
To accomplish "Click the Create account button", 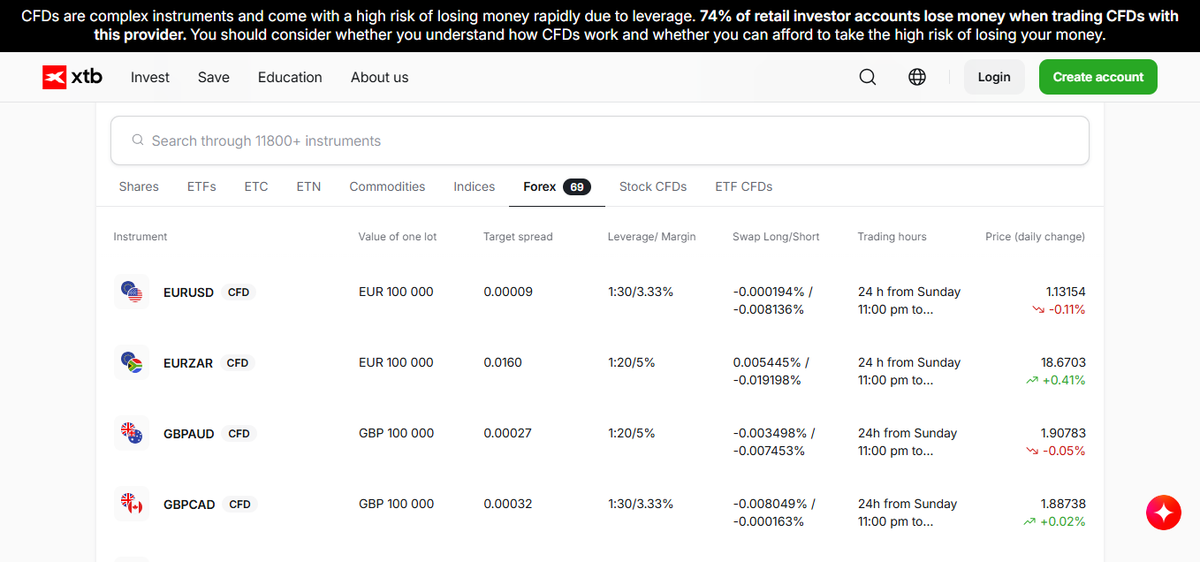I will 1098,77.
